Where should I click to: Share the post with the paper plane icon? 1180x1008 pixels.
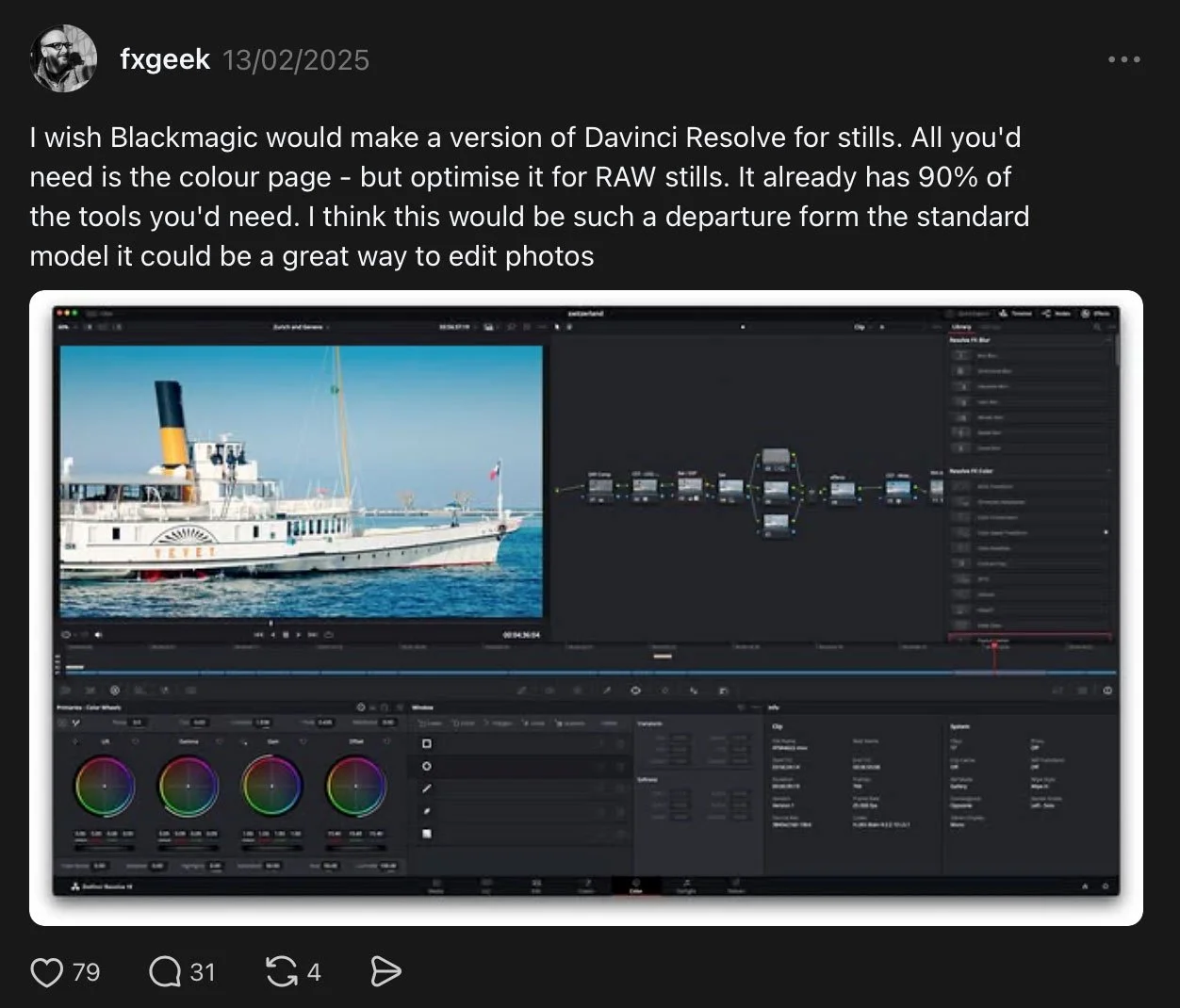(386, 971)
